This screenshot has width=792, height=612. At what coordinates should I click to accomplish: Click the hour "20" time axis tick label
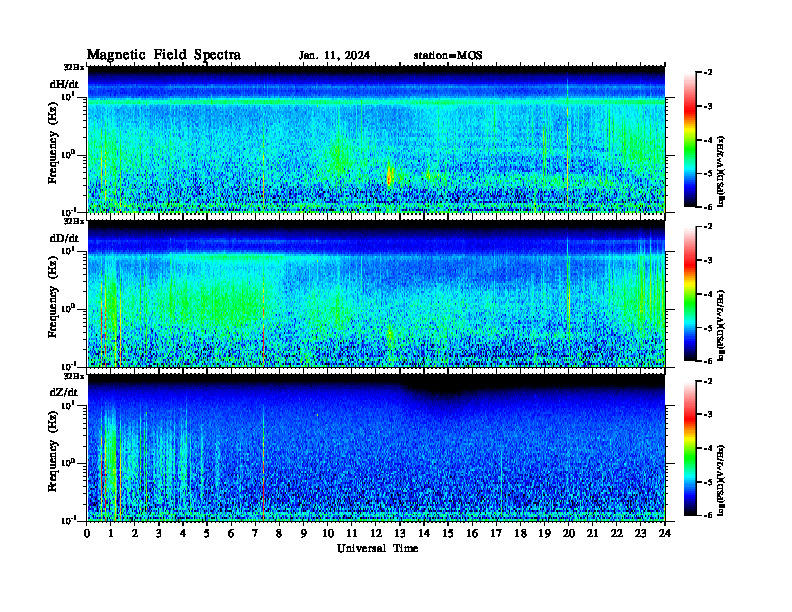[569, 534]
